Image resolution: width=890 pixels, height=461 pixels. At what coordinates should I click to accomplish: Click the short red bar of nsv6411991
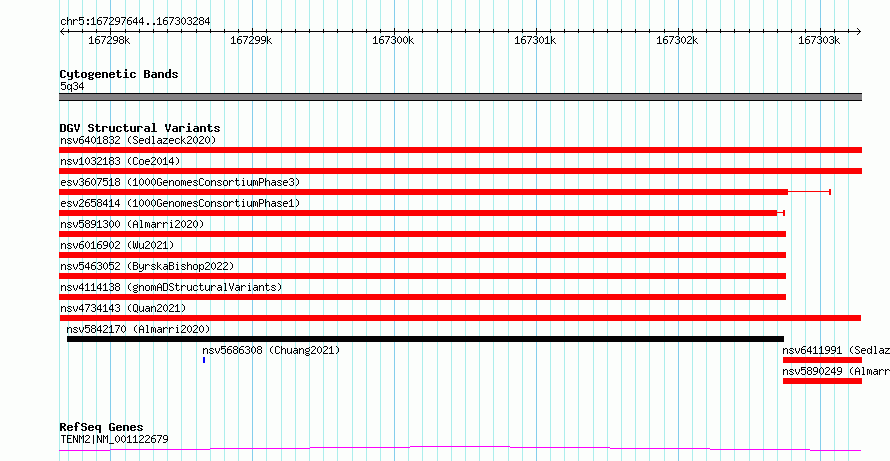click(x=822, y=360)
